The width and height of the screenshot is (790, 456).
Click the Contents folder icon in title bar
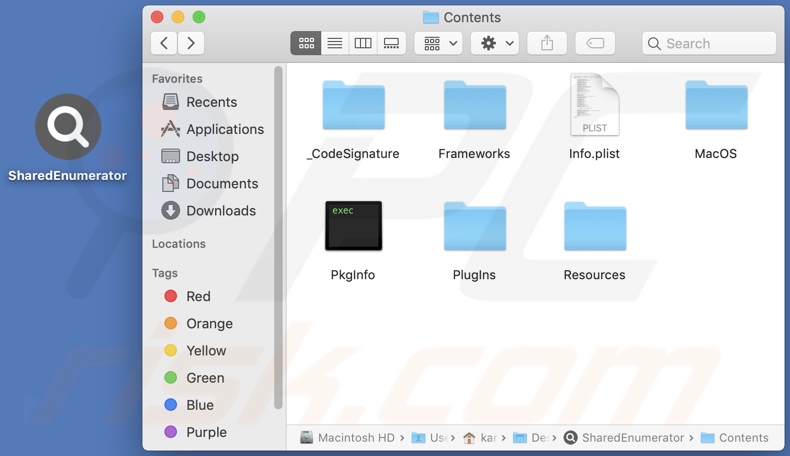coord(431,18)
